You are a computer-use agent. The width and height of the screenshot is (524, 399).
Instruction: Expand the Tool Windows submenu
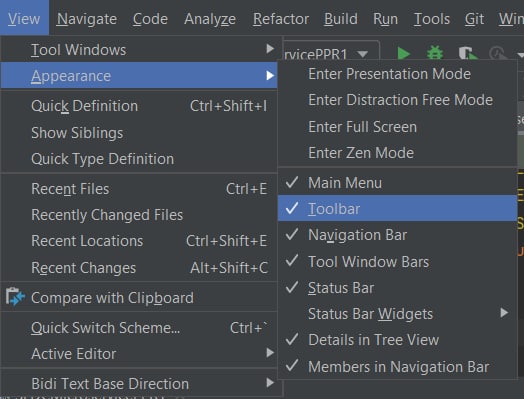[139, 50]
